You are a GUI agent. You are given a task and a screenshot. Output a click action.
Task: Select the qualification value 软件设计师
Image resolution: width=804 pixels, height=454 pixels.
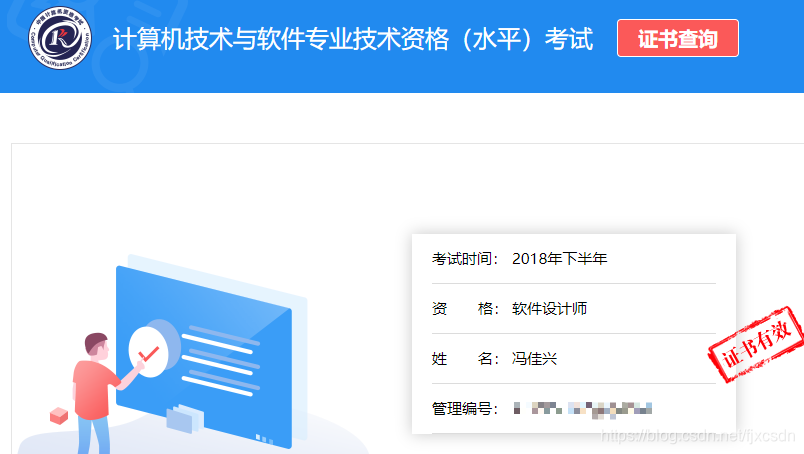[x=549, y=309]
